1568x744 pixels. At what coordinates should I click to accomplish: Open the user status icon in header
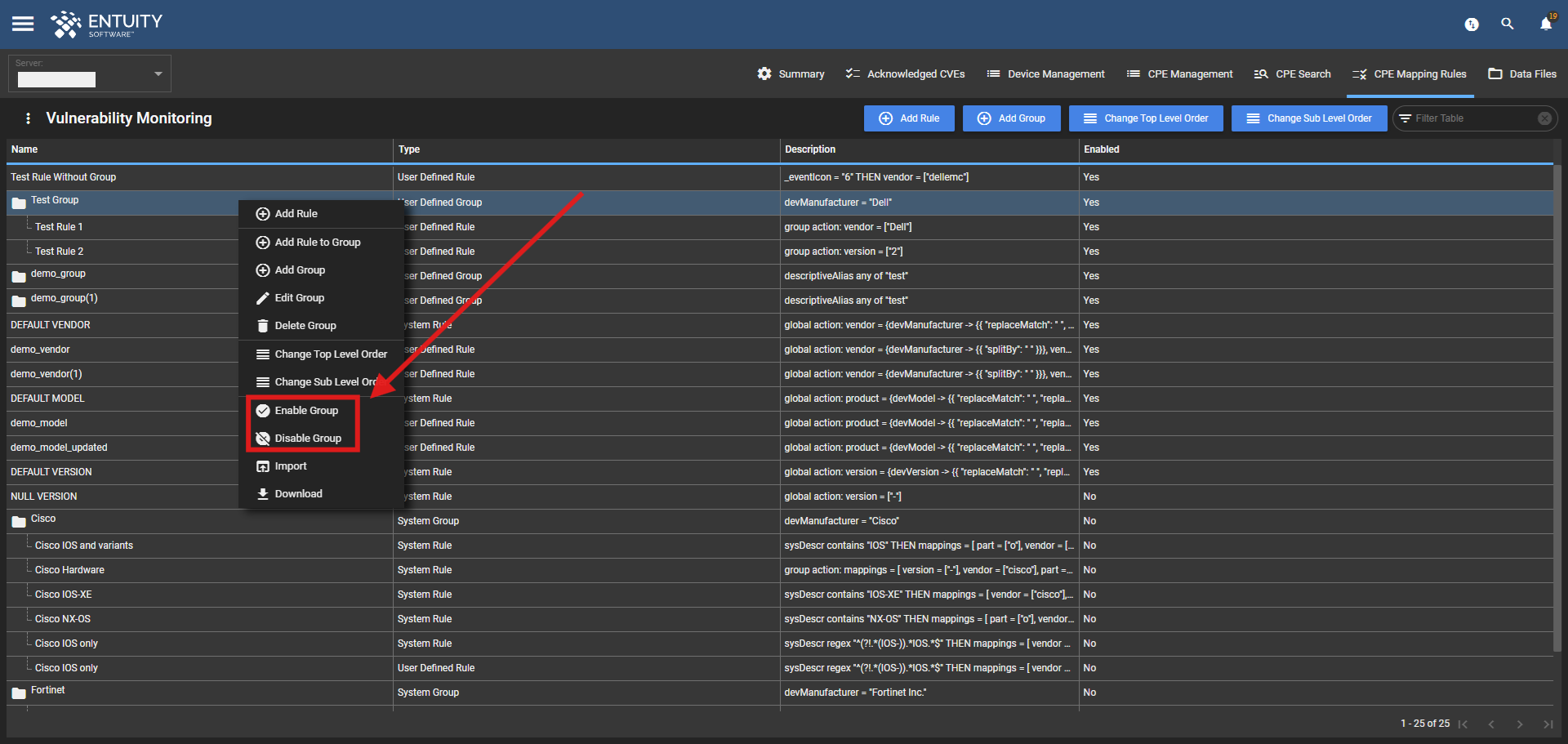pos(1472,25)
